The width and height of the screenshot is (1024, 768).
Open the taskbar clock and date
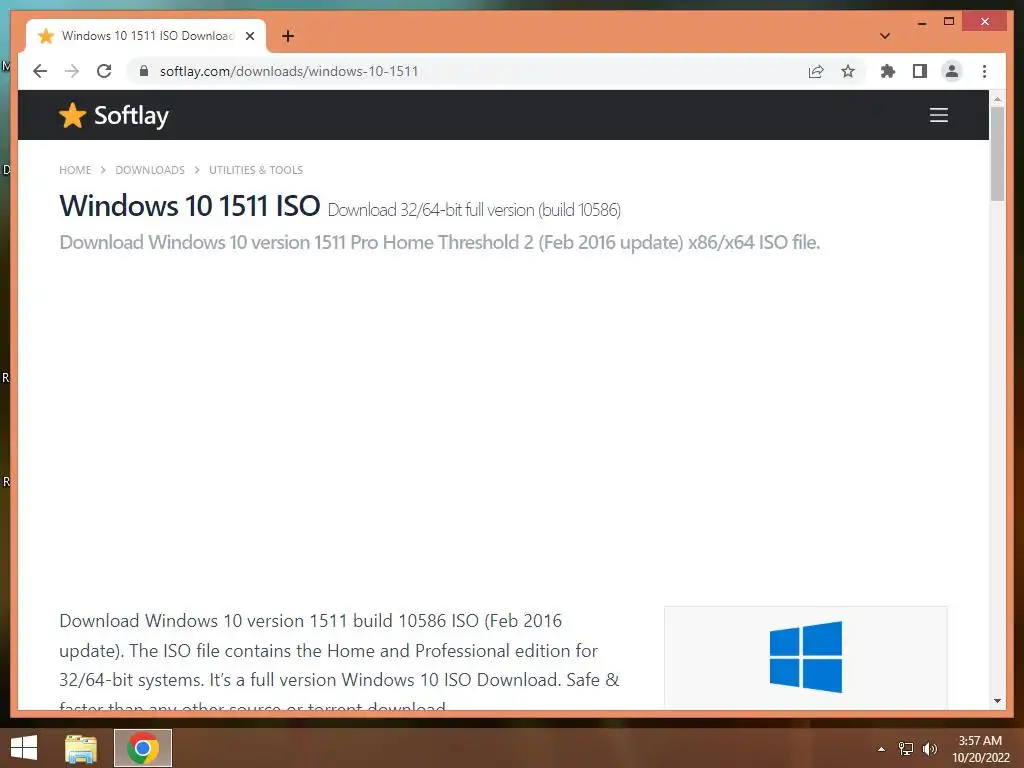[x=980, y=749]
